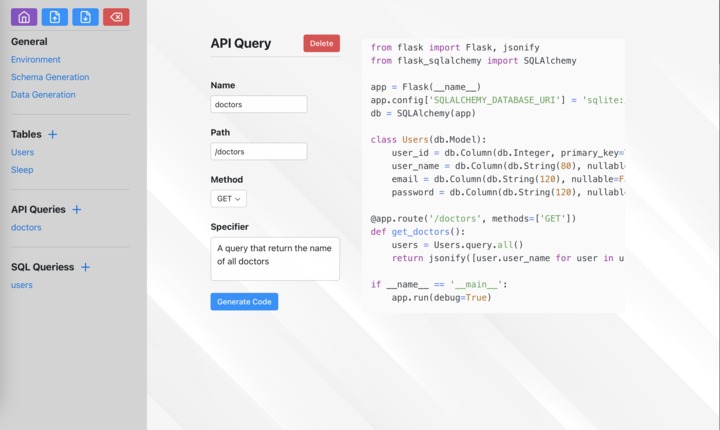Image resolution: width=720 pixels, height=430 pixels.
Task: Add a new API query with the plus icon
Action: pyautogui.click(x=77, y=209)
